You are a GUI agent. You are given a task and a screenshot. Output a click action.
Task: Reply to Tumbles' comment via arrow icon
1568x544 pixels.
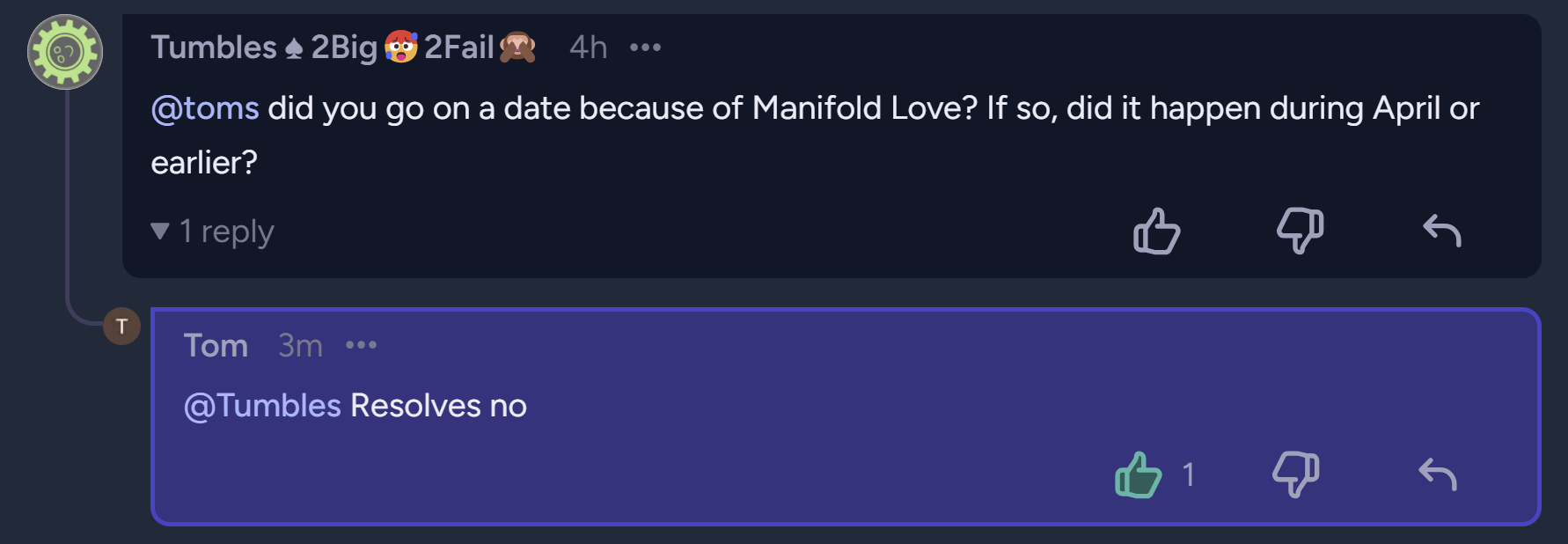point(1441,232)
